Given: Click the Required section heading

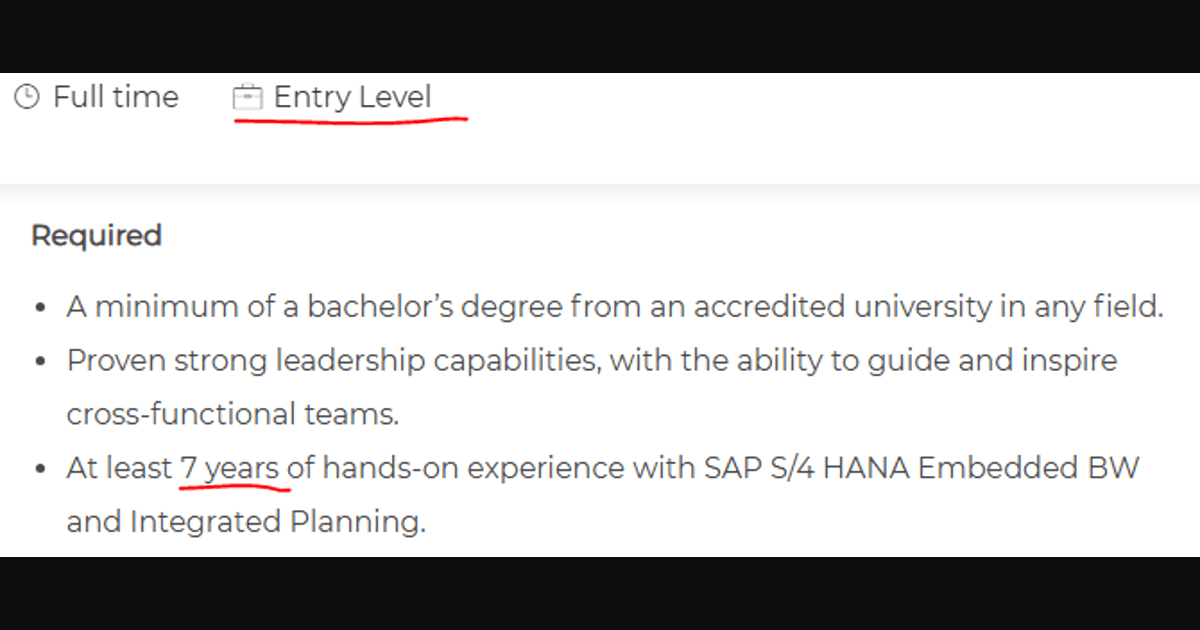Looking at the screenshot, I should coord(96,236).
